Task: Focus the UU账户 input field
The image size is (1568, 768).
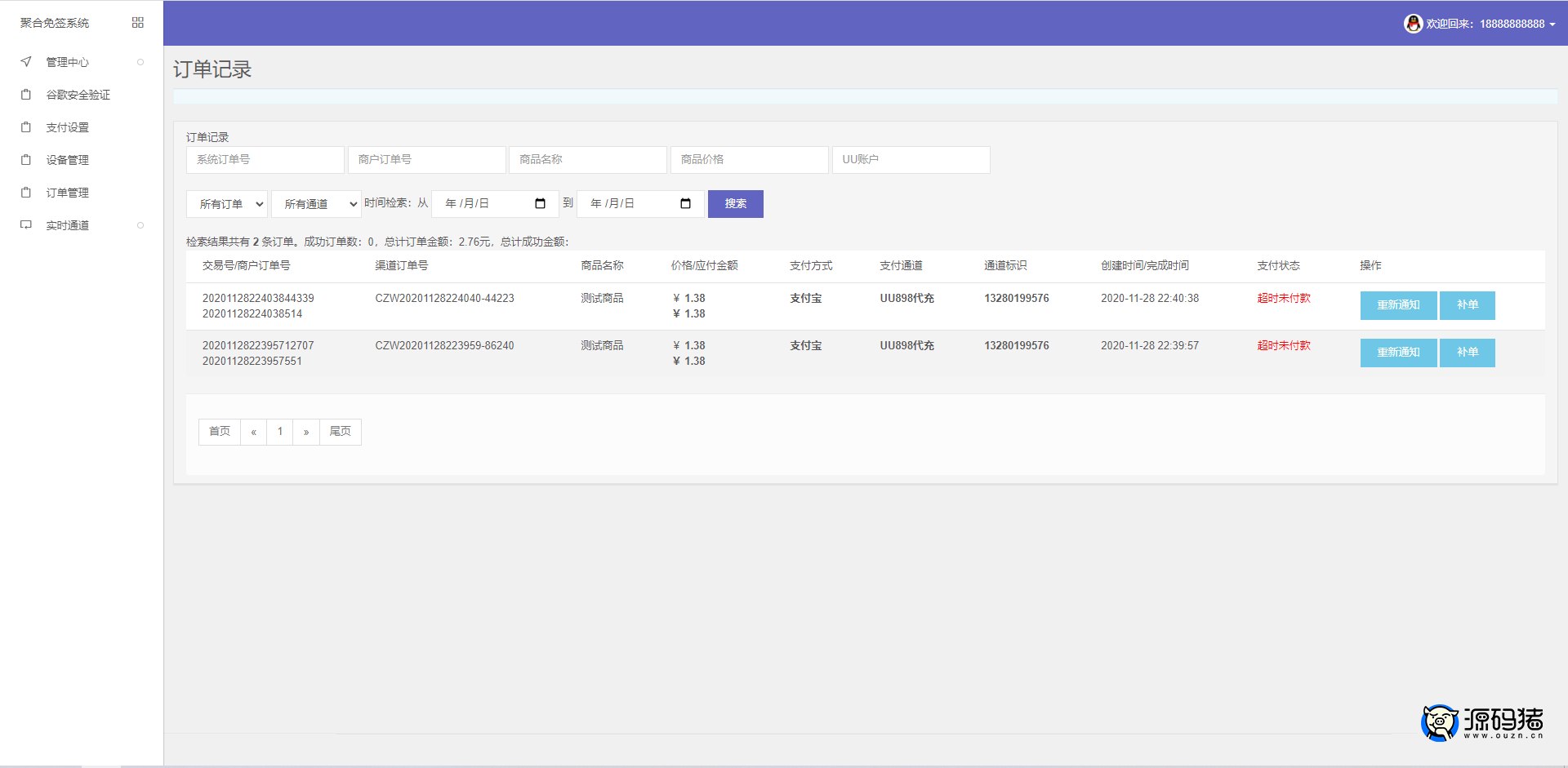Action: point(911,160)
